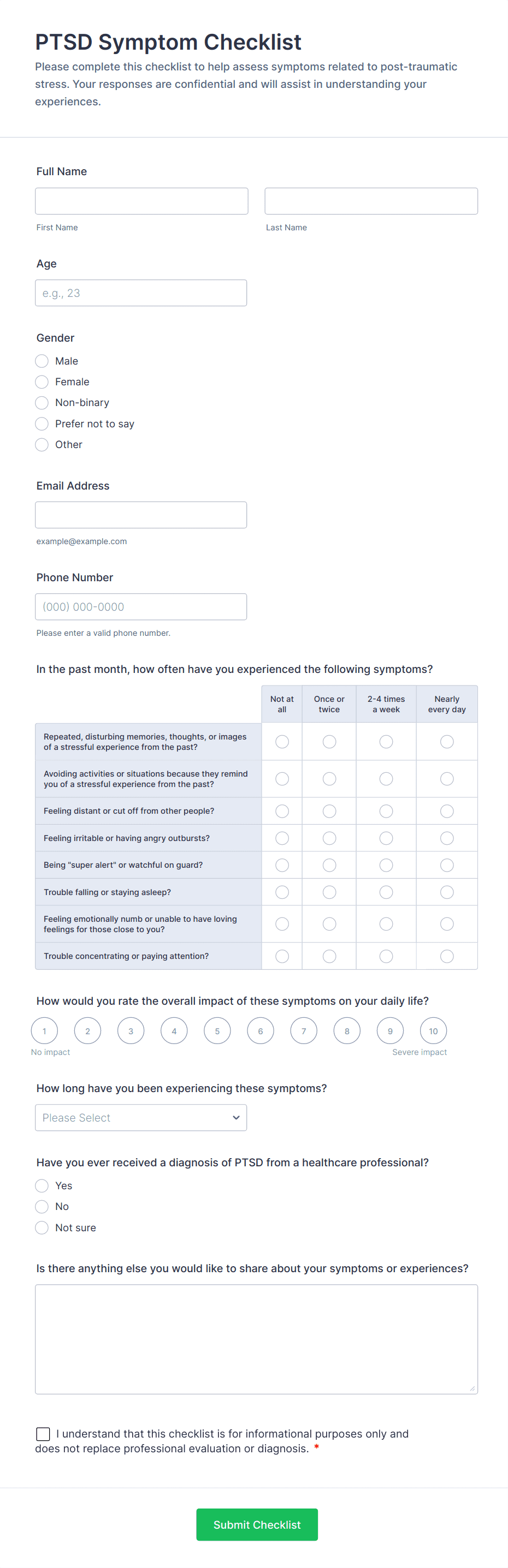Select 10 for severe impact rating
Image resolution: width=508 pixels, height=1568 pixels.
click(433, 1030)
